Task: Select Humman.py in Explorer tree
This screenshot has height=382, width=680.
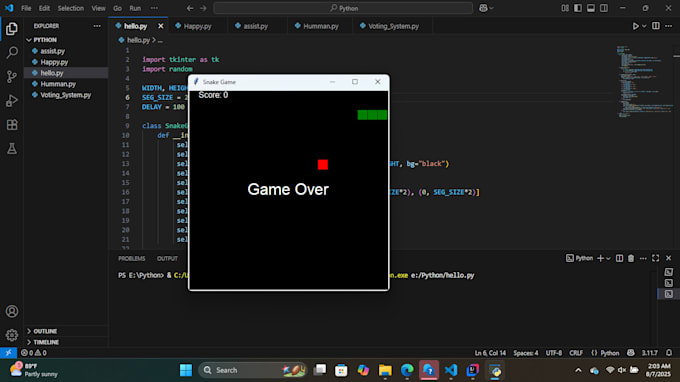Action: [66, 84]
